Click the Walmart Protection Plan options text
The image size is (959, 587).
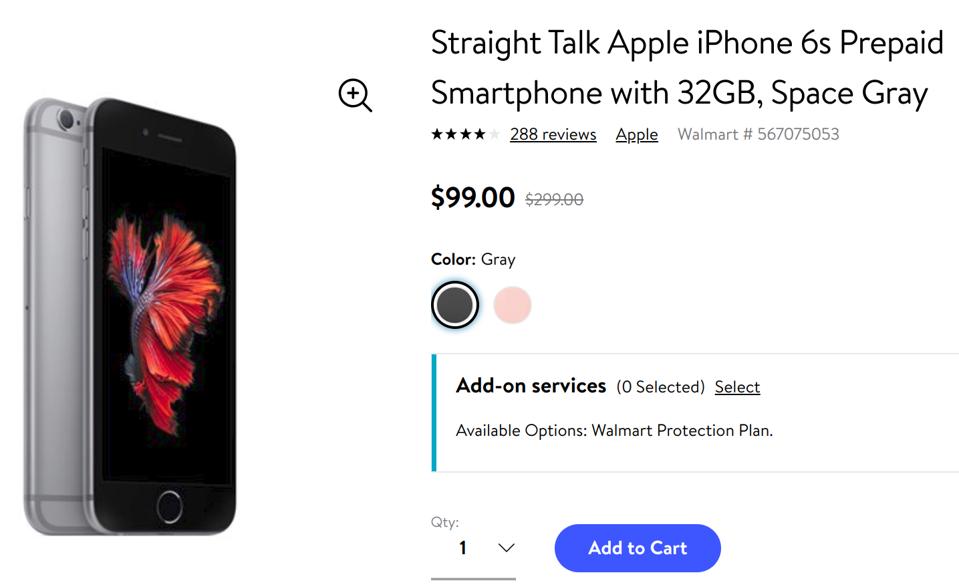[x=614, y=431]
